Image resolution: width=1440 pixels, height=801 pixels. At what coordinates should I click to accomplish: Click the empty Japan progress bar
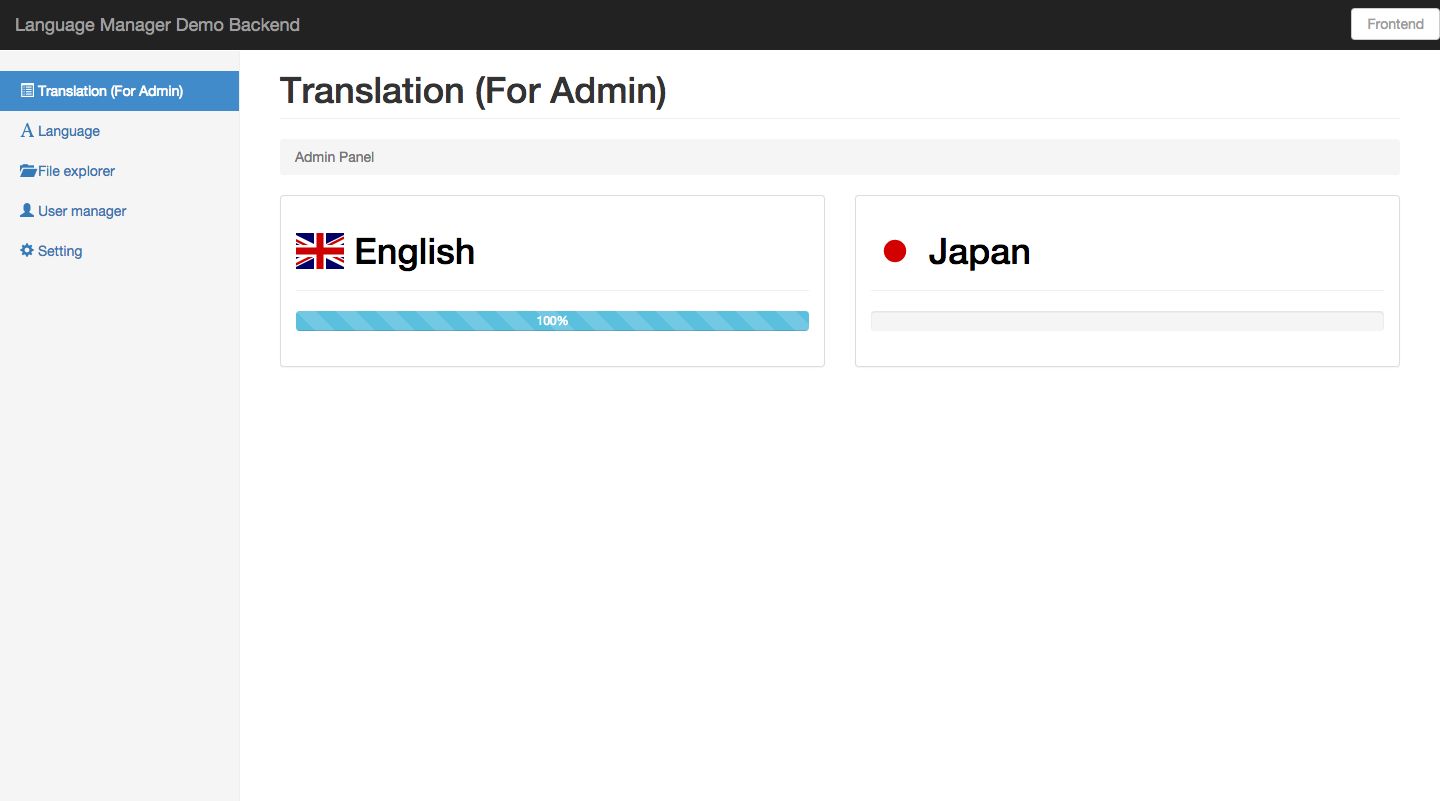pos(1127,321)
